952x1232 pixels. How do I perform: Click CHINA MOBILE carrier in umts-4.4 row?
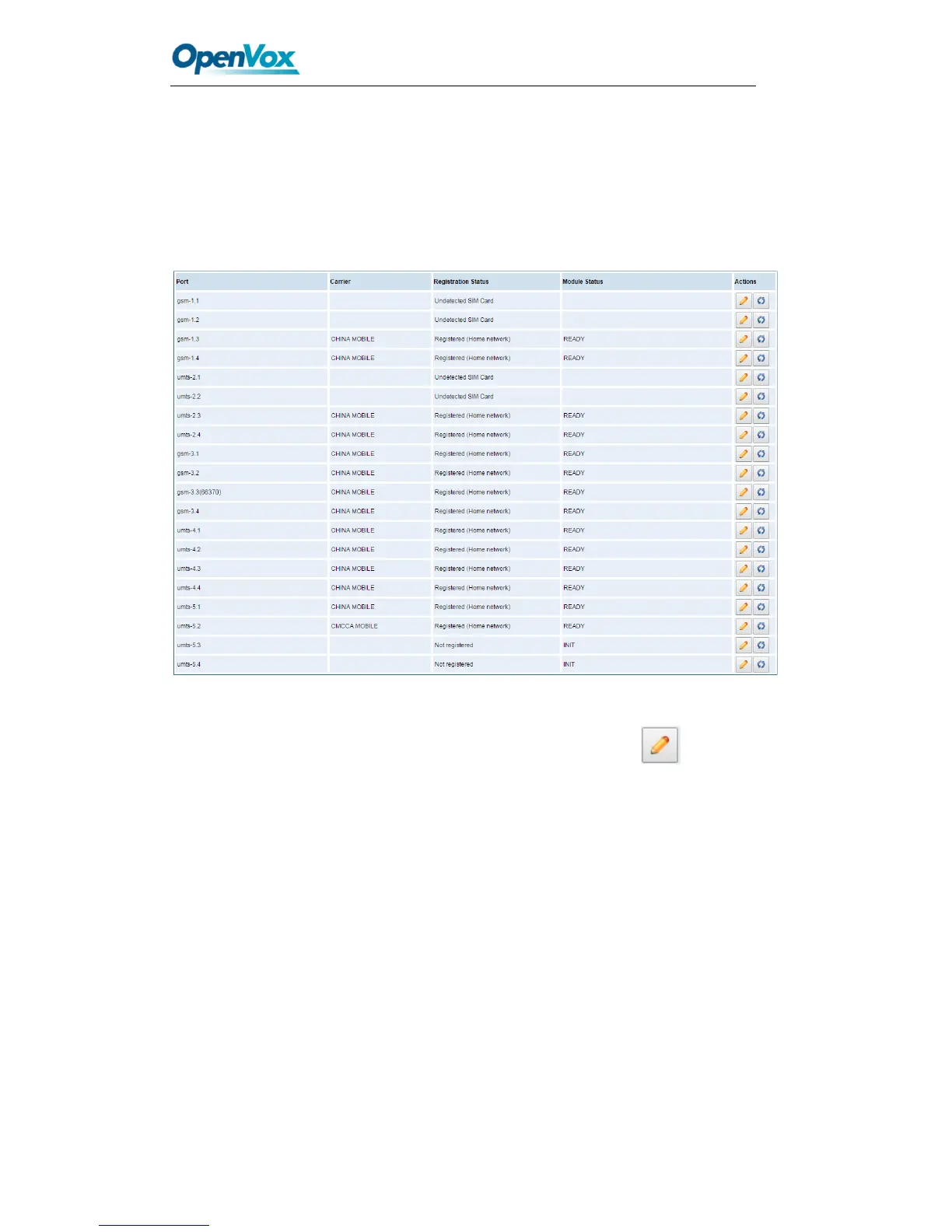tap(353, 588)
